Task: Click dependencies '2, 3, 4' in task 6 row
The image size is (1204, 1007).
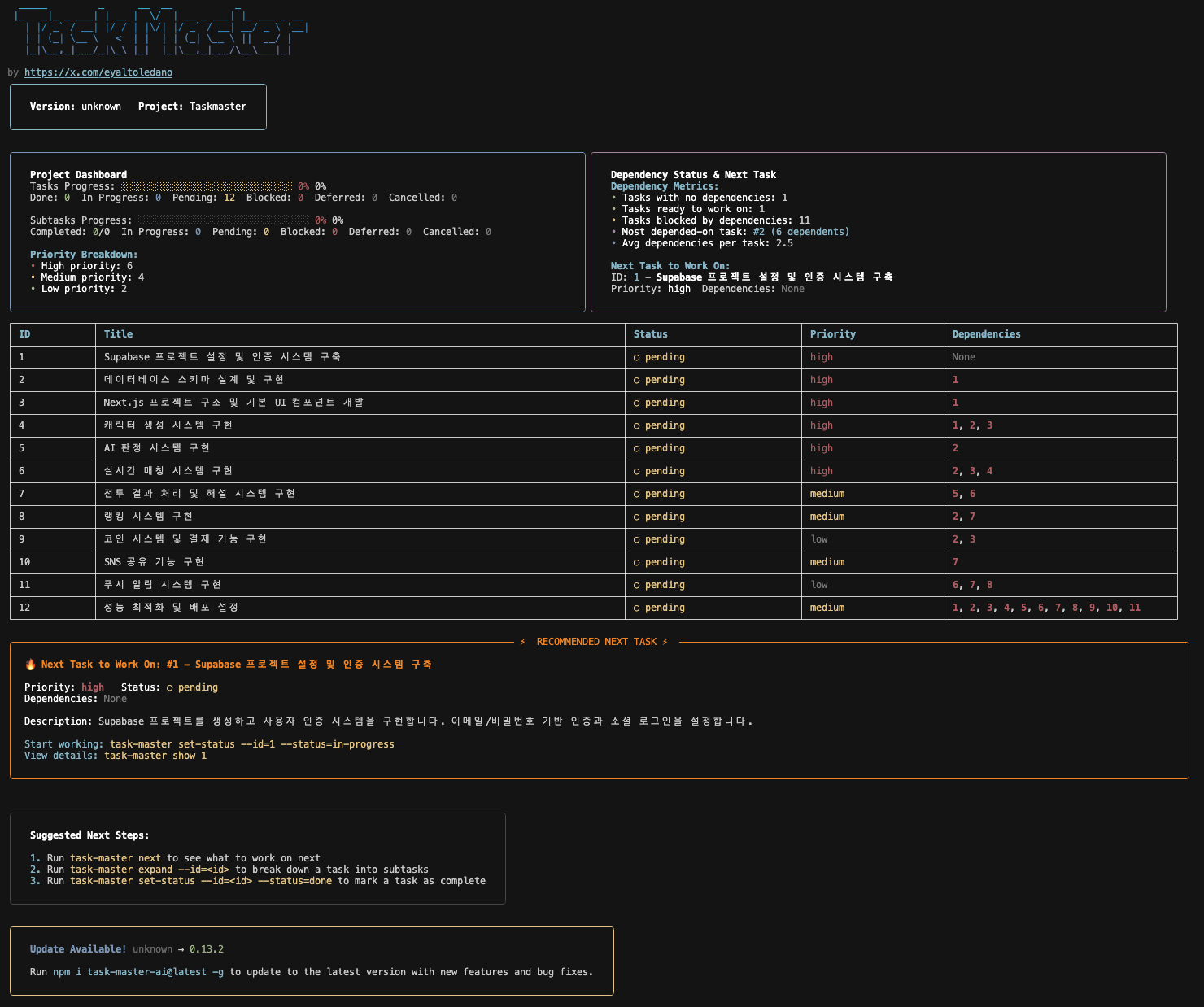Action: pos(973,471)
